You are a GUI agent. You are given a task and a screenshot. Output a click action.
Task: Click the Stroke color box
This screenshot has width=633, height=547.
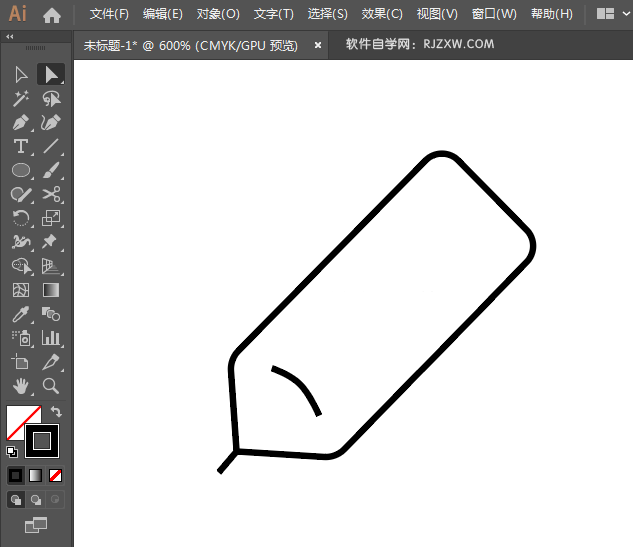(x=42, y=441)
